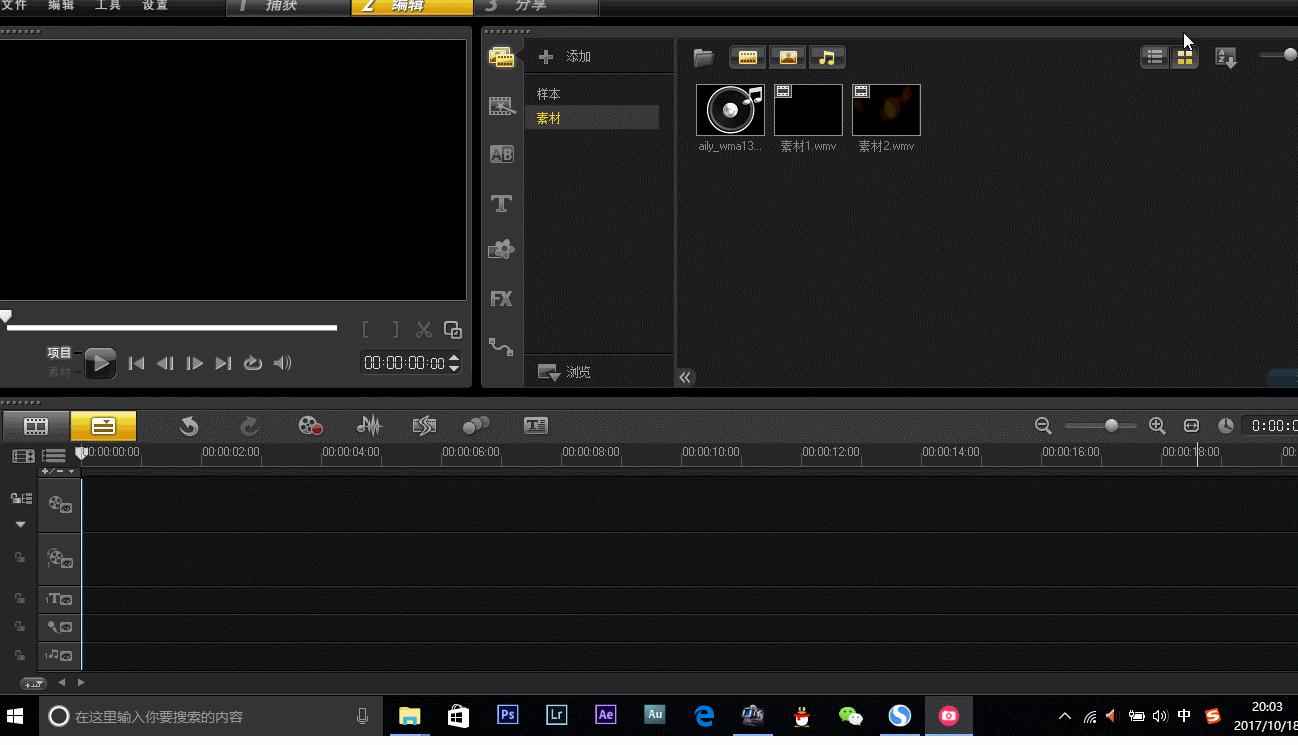Expand the track lock triangle below ripple icon

pos(20,524)
